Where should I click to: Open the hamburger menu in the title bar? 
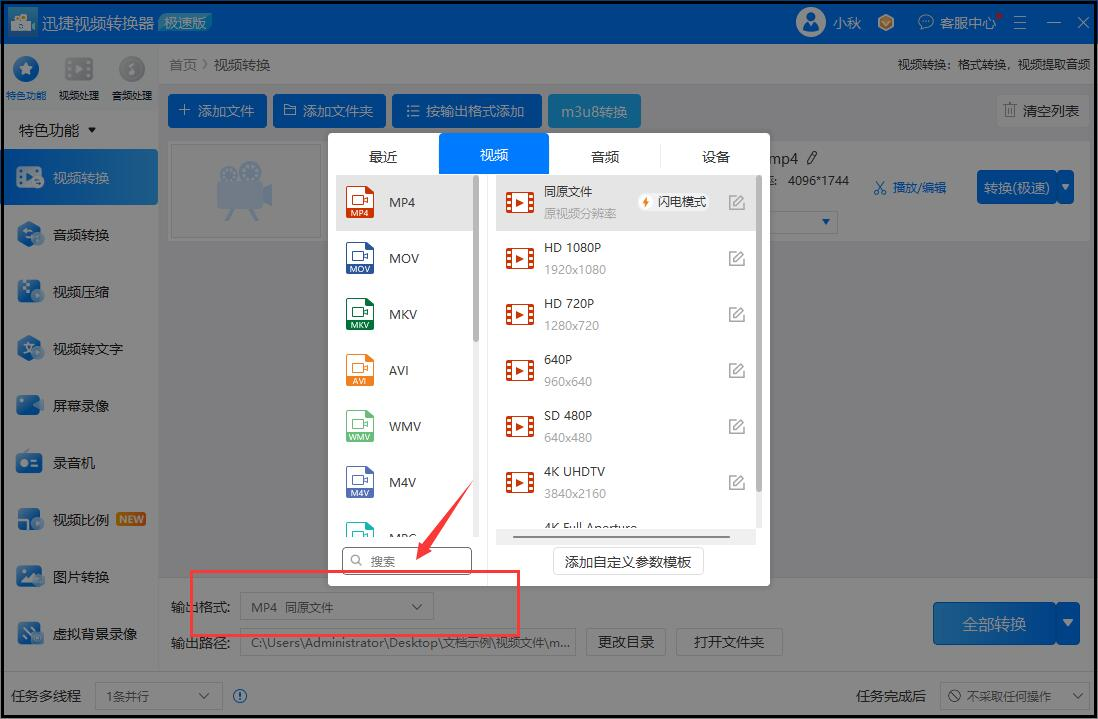[x=1020, y=23]
